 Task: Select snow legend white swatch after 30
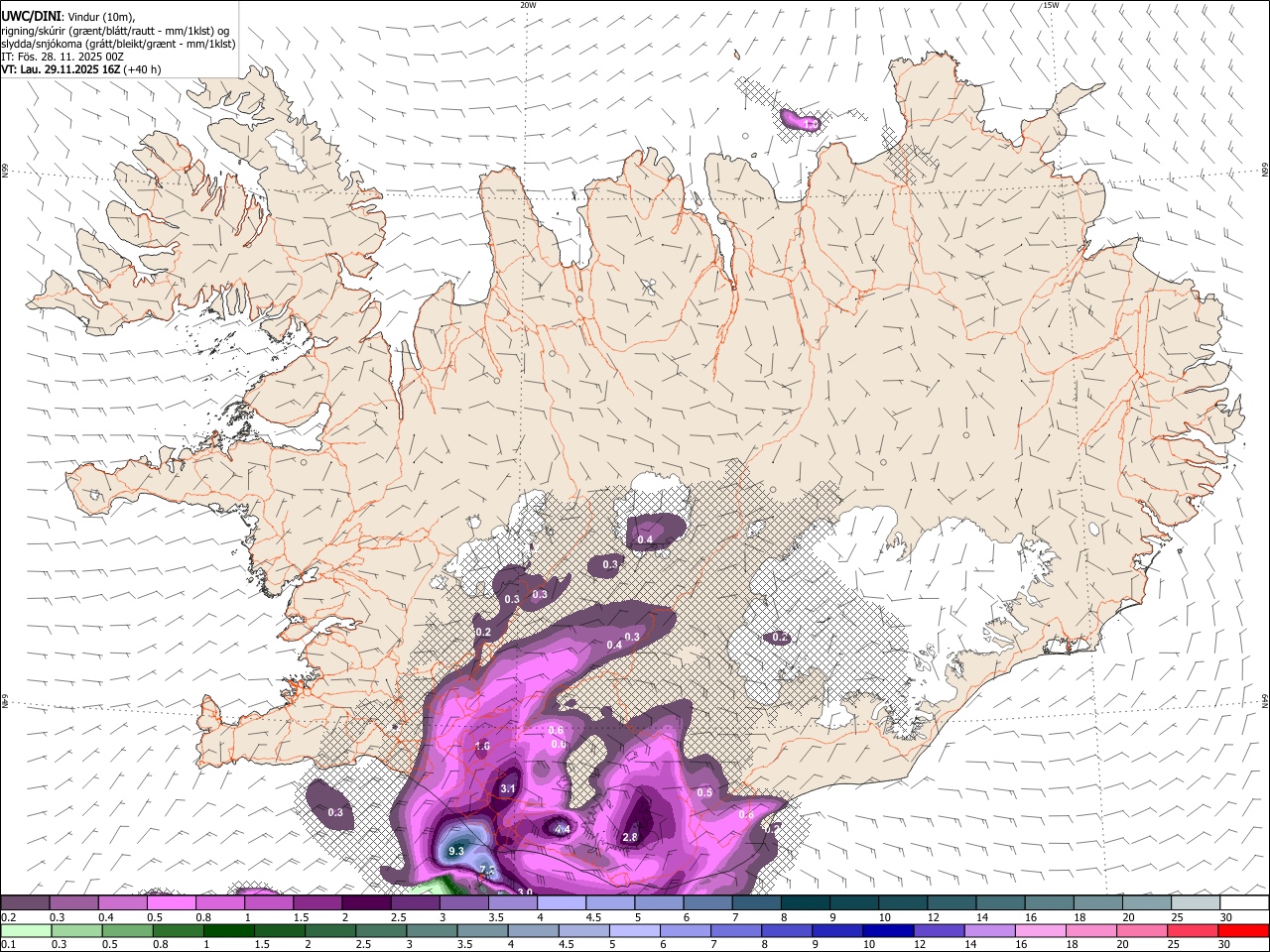coord(1244,902)
